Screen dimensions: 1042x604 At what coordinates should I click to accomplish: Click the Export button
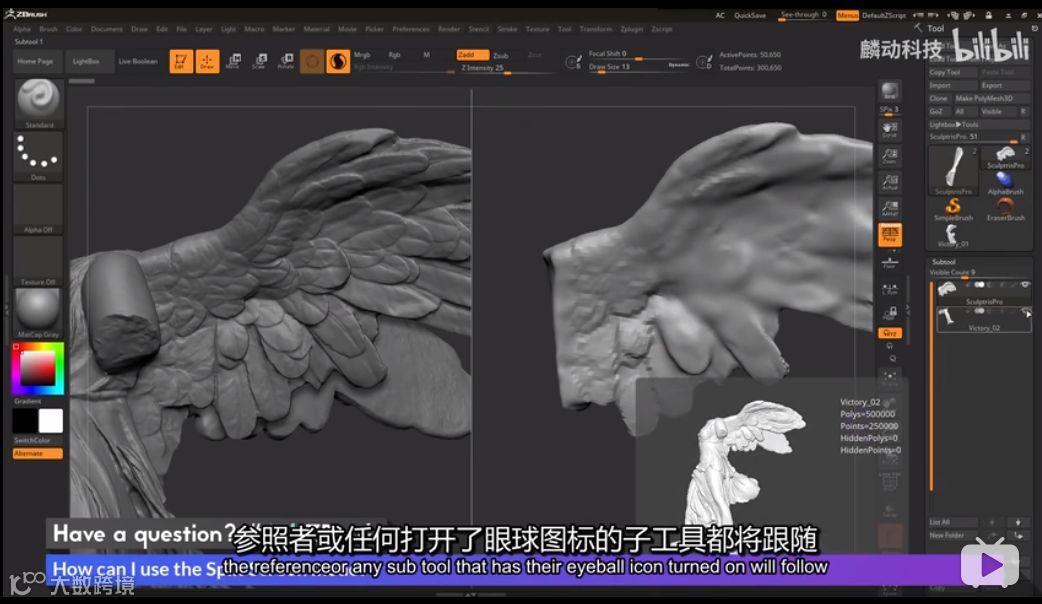click(1005, 85)
